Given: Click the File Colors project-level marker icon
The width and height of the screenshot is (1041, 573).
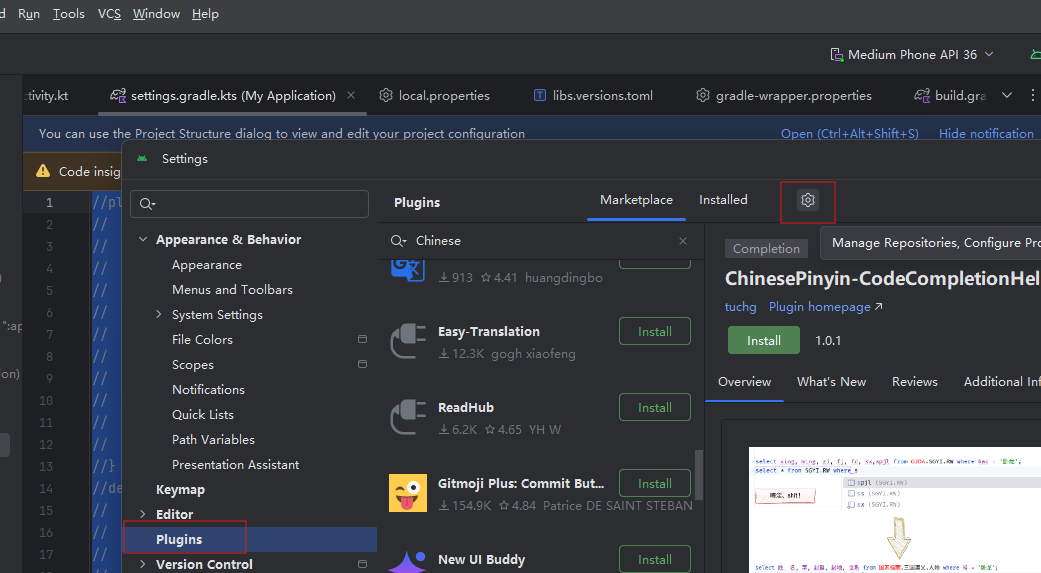Looking at the screenshot, I should click(x=362, y=339).
